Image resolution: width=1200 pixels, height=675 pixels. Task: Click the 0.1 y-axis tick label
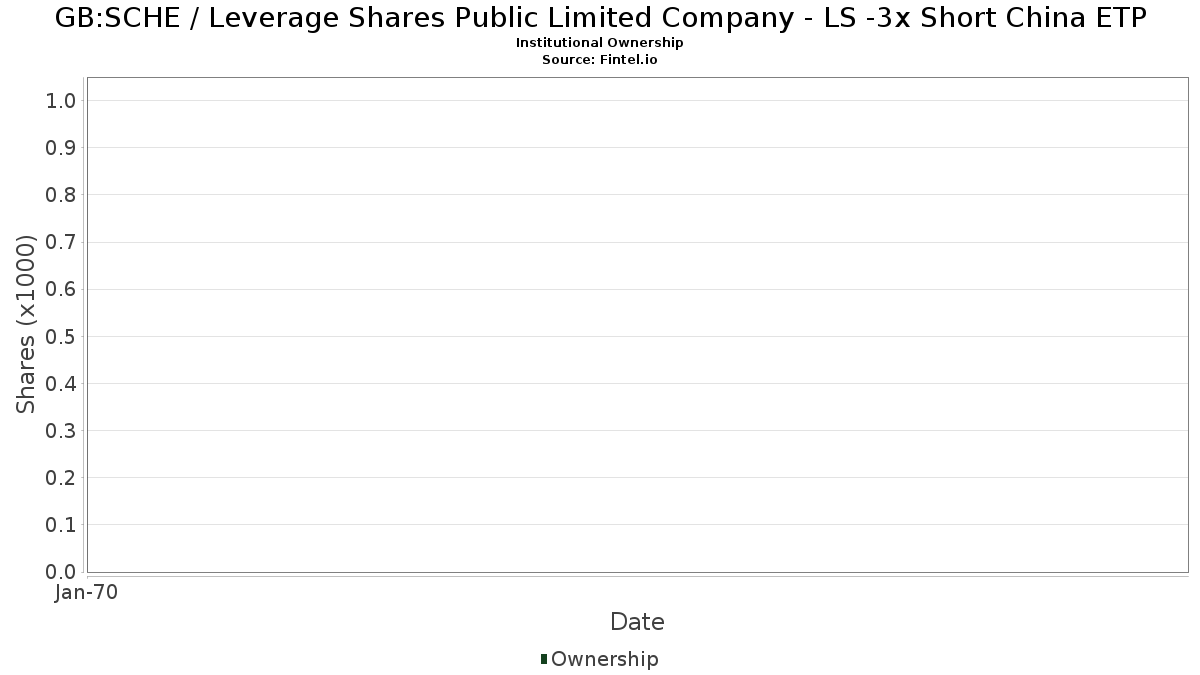click(x=61, y=525)
